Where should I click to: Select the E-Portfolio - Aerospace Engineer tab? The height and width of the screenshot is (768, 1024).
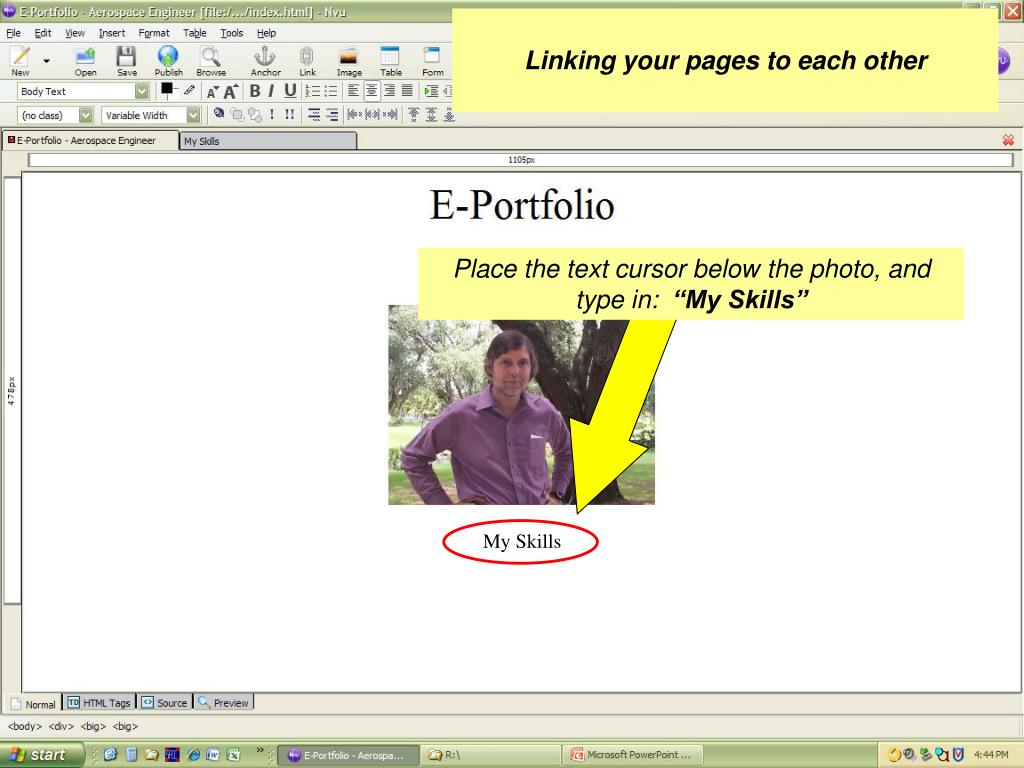coord(90,140)
